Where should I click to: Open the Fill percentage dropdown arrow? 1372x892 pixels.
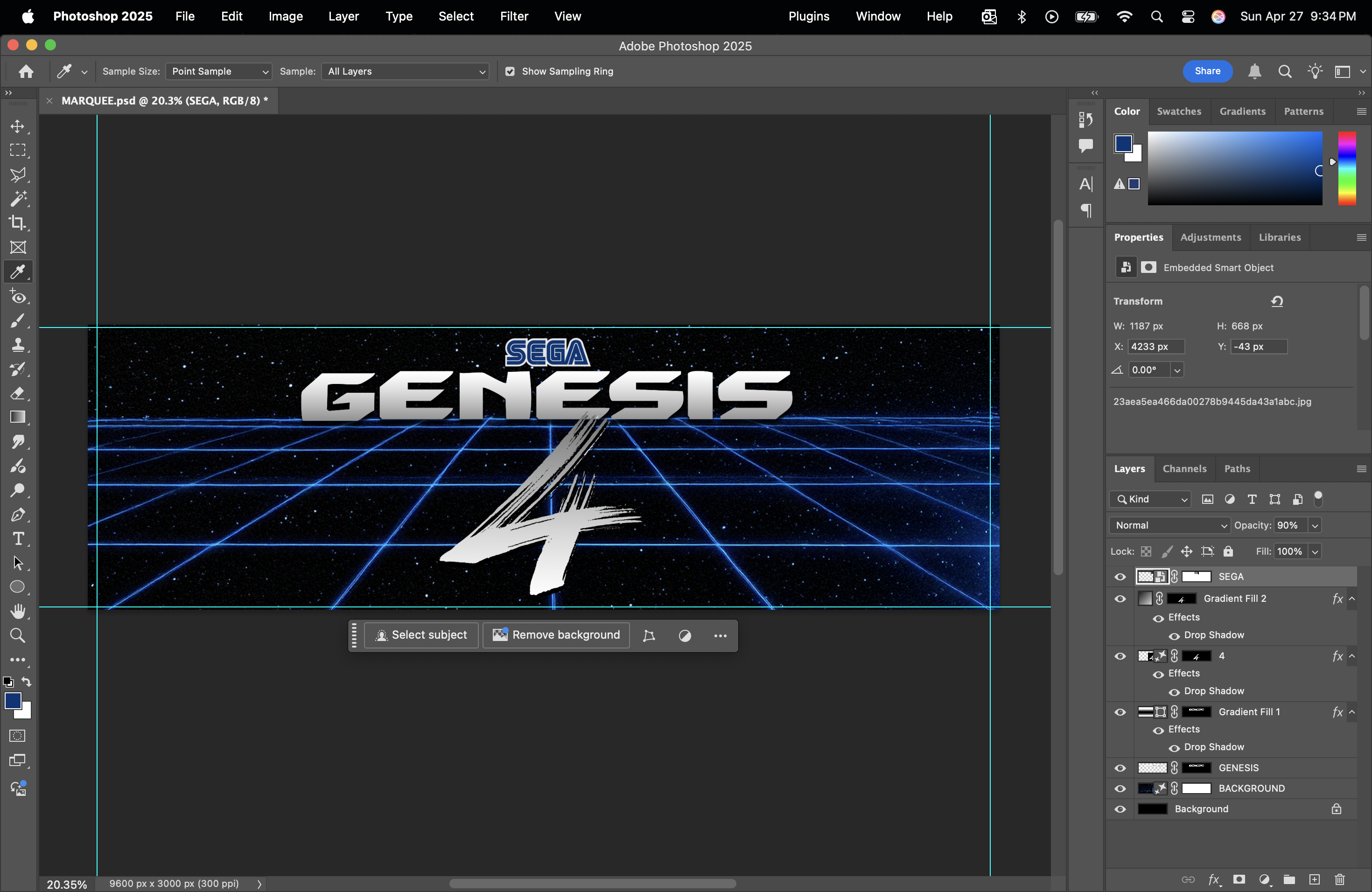coord(1315,551)
